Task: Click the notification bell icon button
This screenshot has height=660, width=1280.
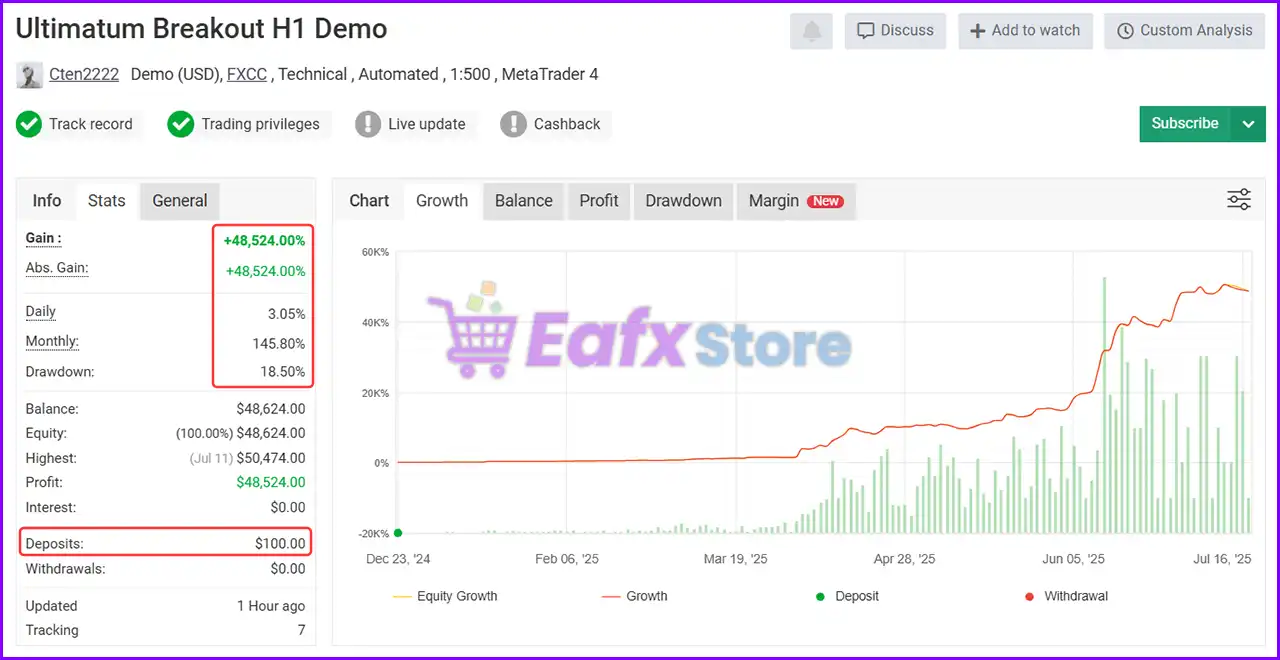Action: [x=812, y=31]
